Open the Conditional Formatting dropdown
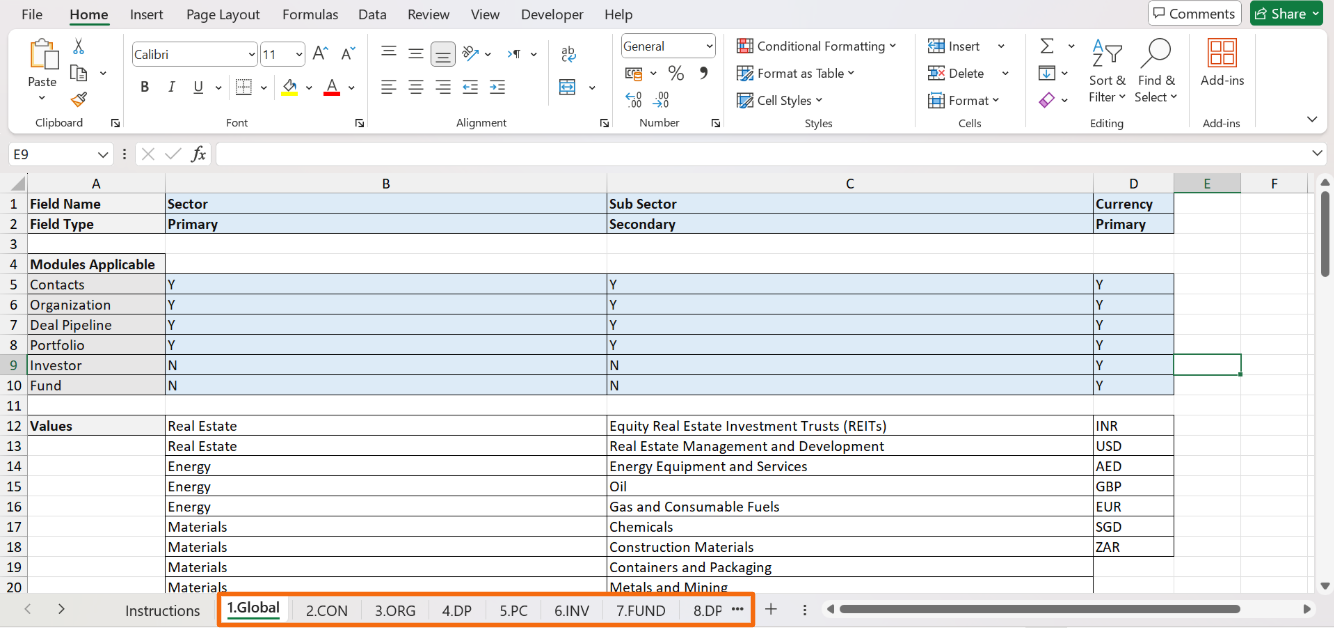The width and height of the screenshot is (1334, 628). [x=816, y=46]
